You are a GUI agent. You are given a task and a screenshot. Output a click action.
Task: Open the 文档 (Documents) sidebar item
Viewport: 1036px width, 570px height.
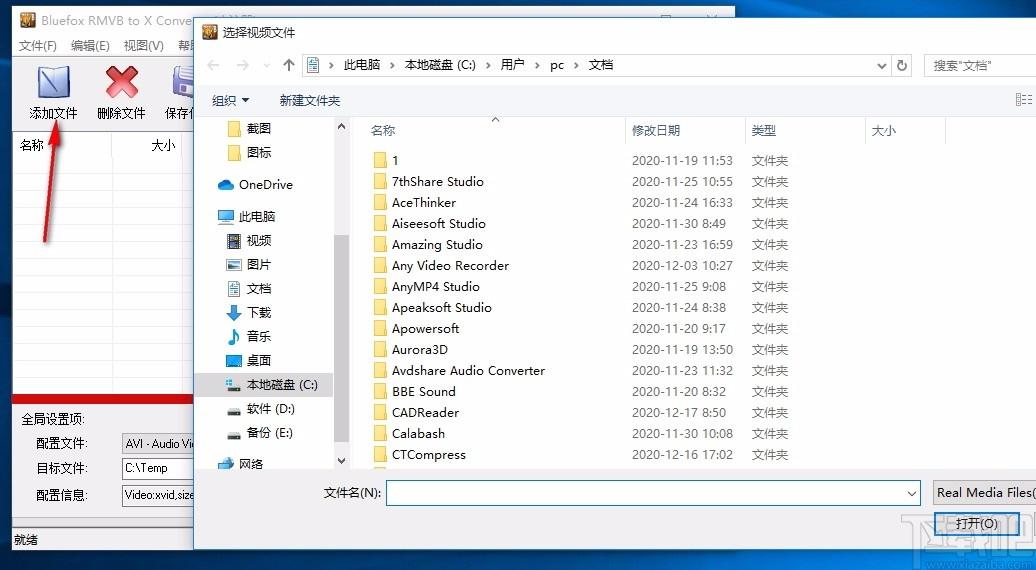click(248, 289)
